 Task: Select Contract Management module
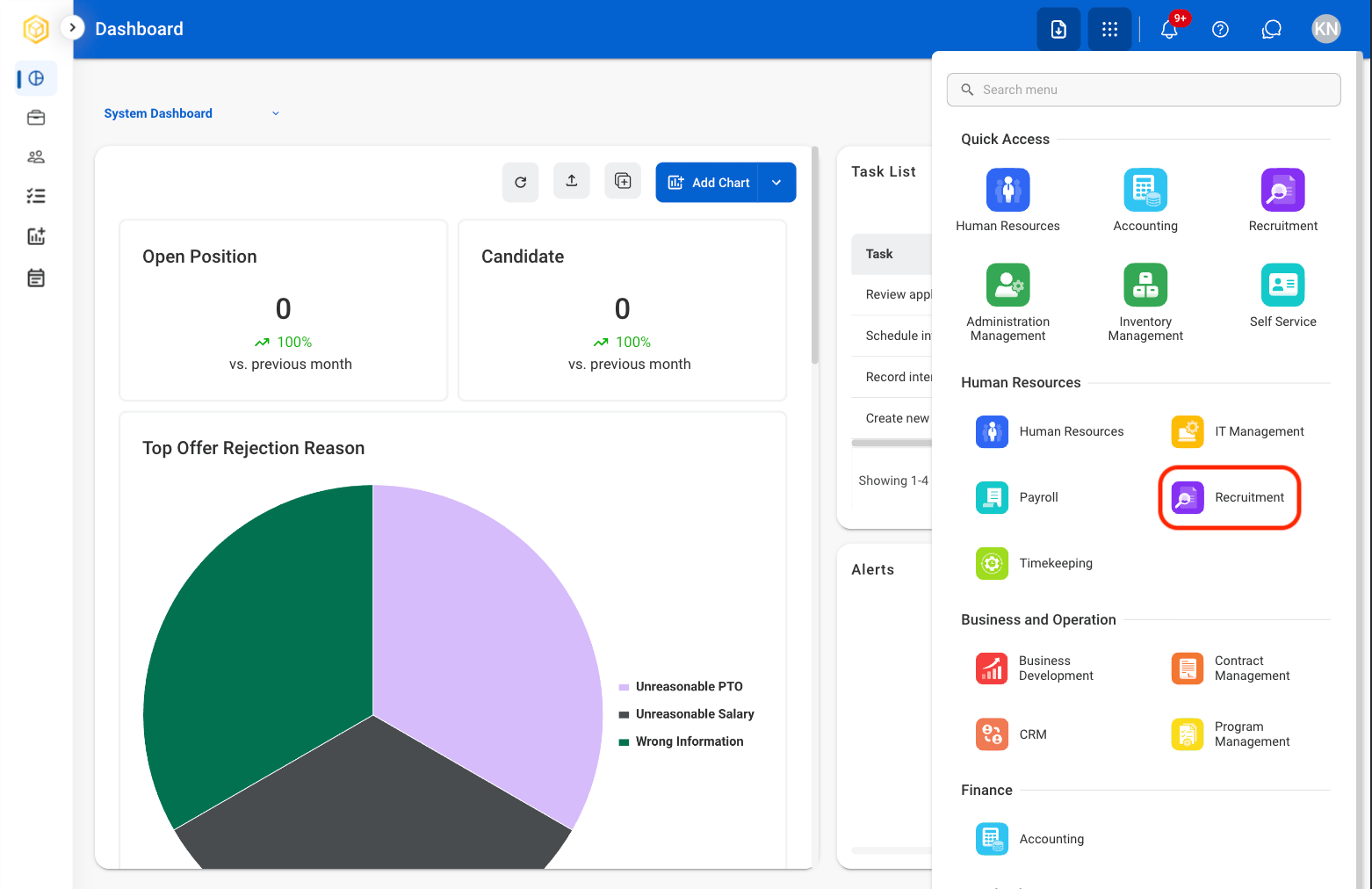click(1231, 669)
